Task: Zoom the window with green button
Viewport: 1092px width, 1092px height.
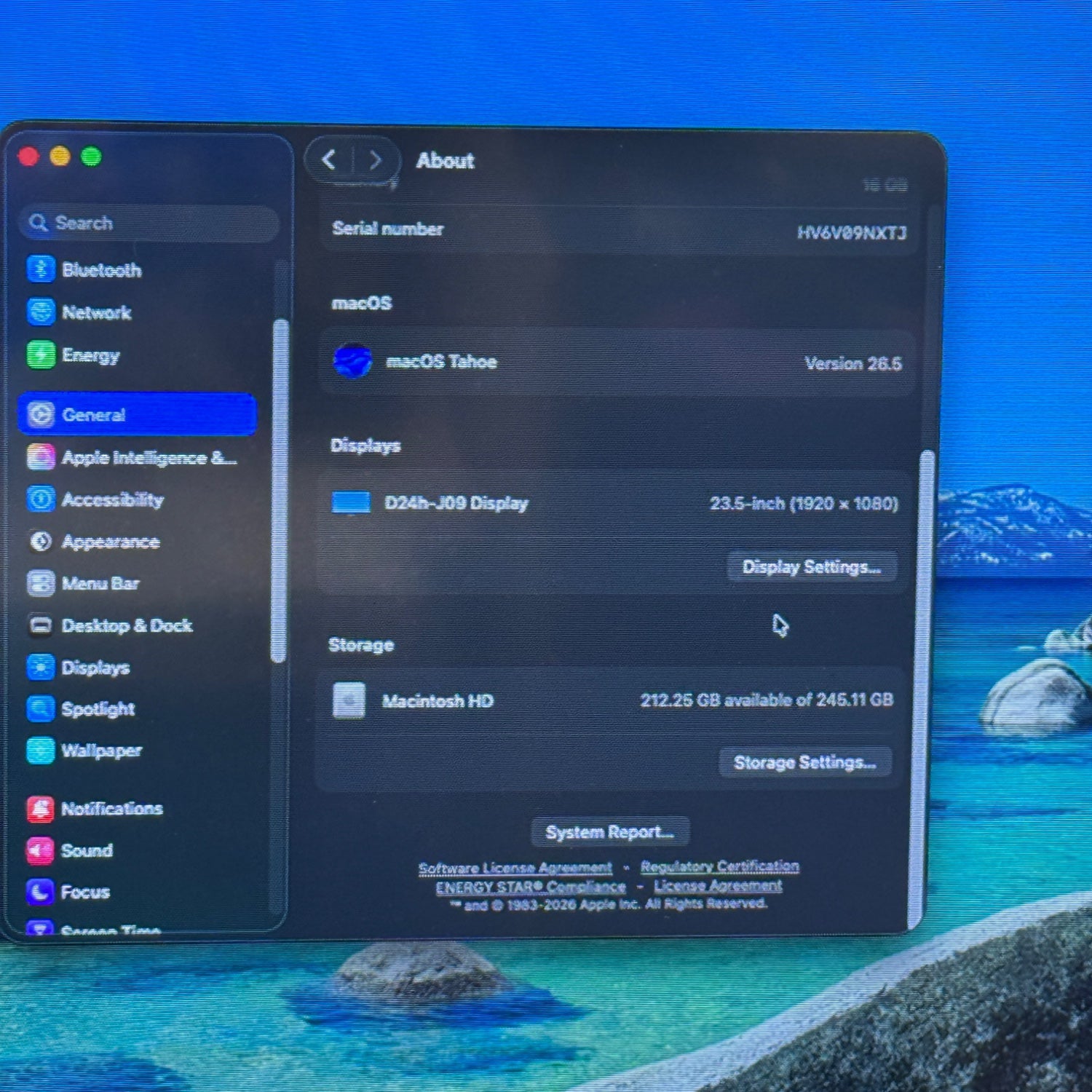Action: 91,156
